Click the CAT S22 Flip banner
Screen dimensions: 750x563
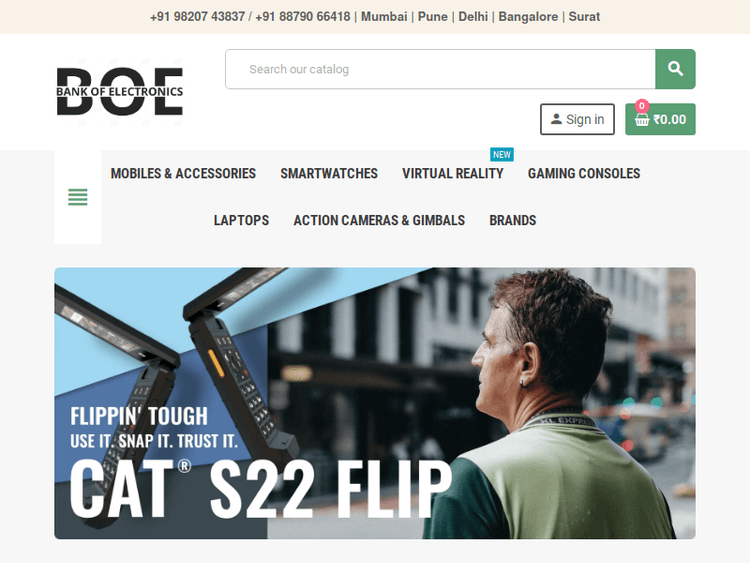(375, 403)
